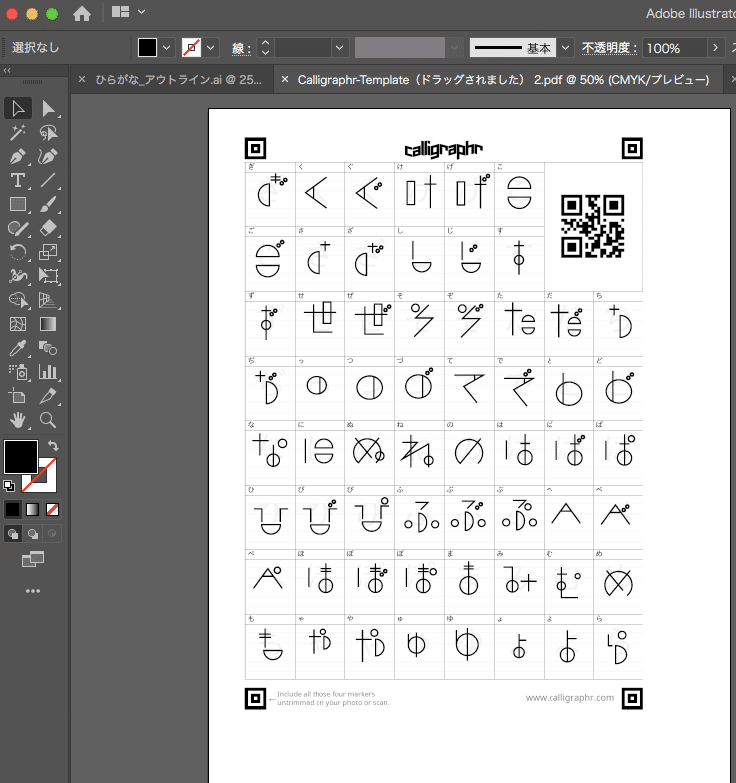Select the Curvature tool
Viewport: 736px width, 783px height.
(48, 156)
